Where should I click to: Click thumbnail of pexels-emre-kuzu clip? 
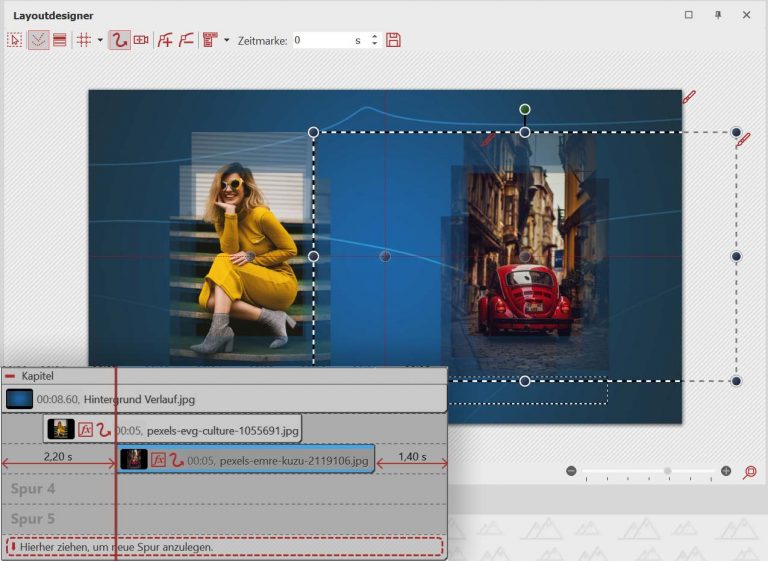(134, 459)
